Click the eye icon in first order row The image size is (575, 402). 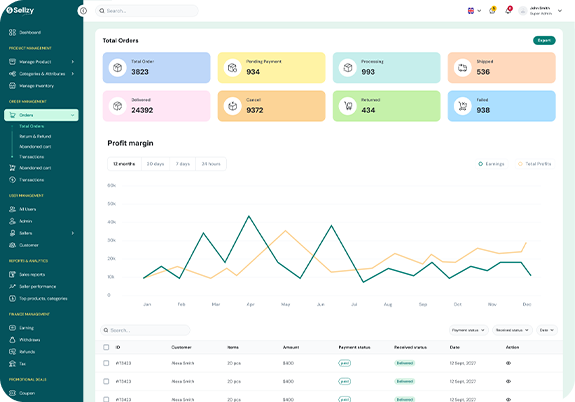coord(508,363)
